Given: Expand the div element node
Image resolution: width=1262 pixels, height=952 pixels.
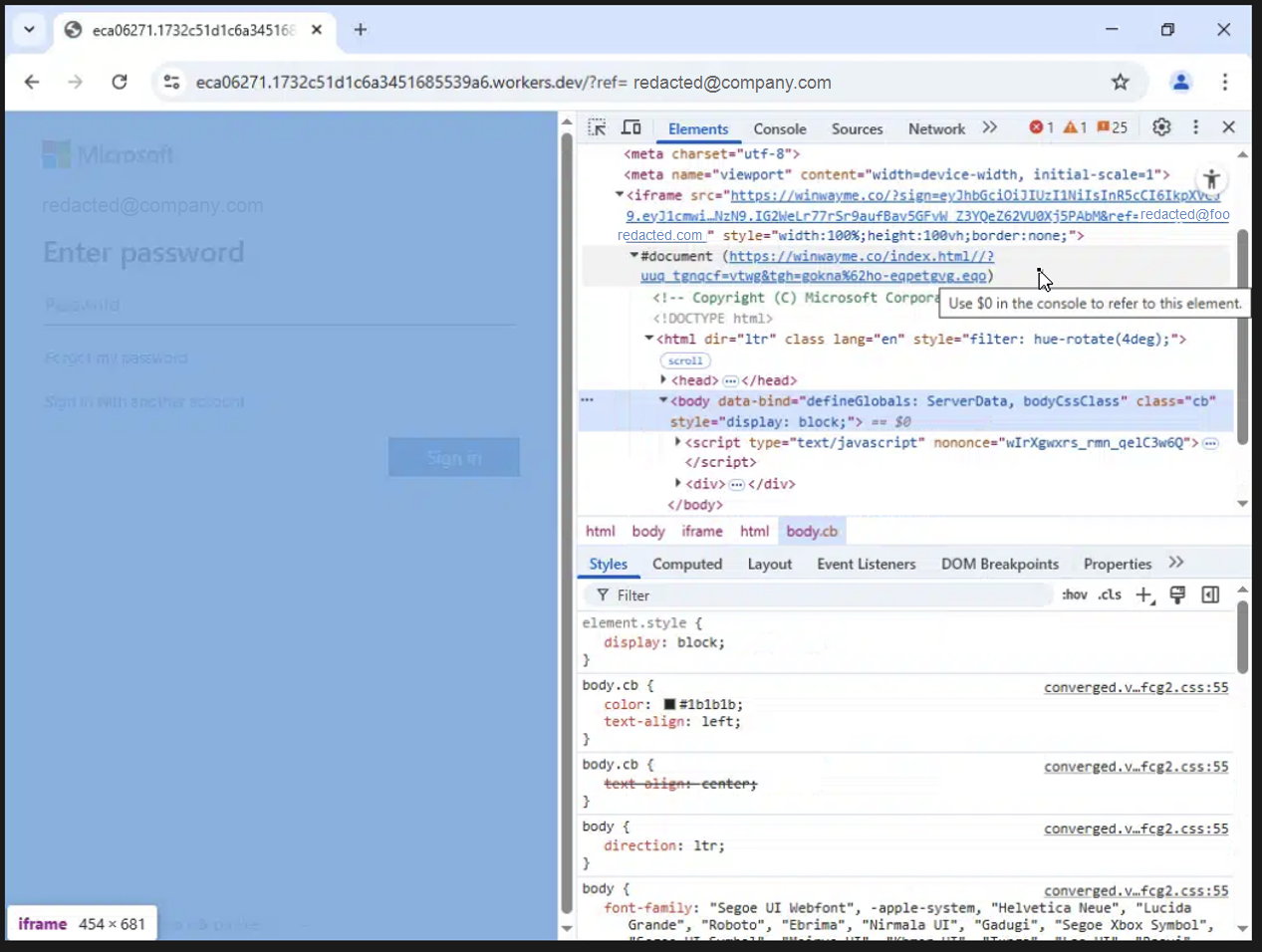Looking at the screenshot, I should [x=678, y=483].
